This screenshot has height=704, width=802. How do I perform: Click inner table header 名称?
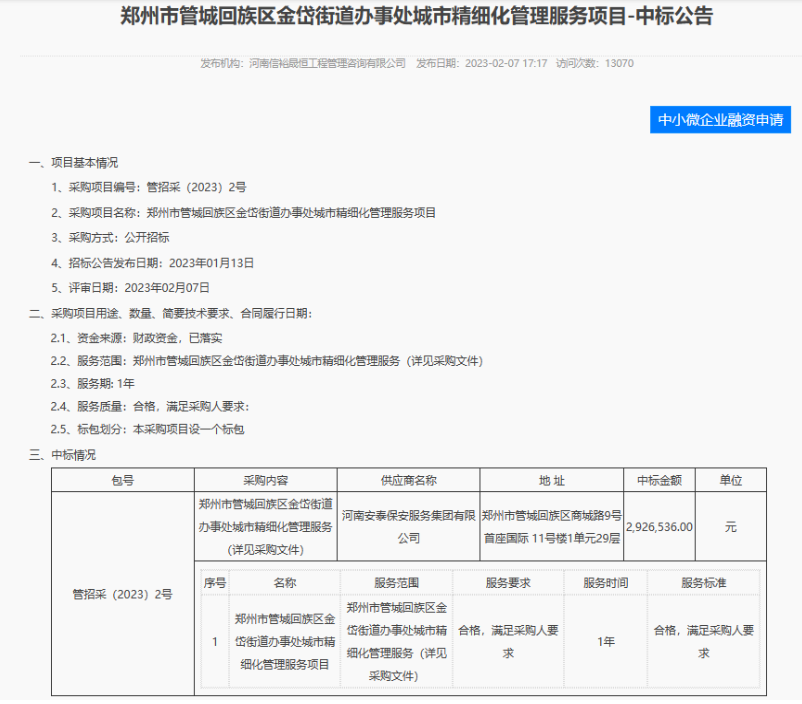284,582
